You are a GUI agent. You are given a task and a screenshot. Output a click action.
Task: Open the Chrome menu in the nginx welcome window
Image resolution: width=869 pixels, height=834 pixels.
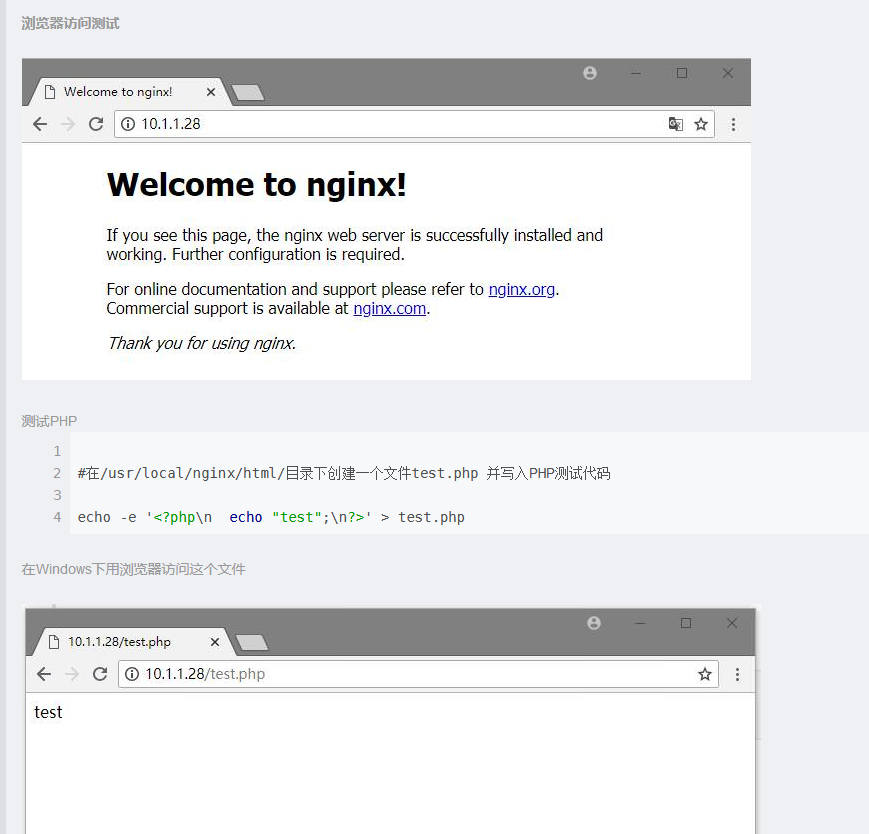coord(733,124)
